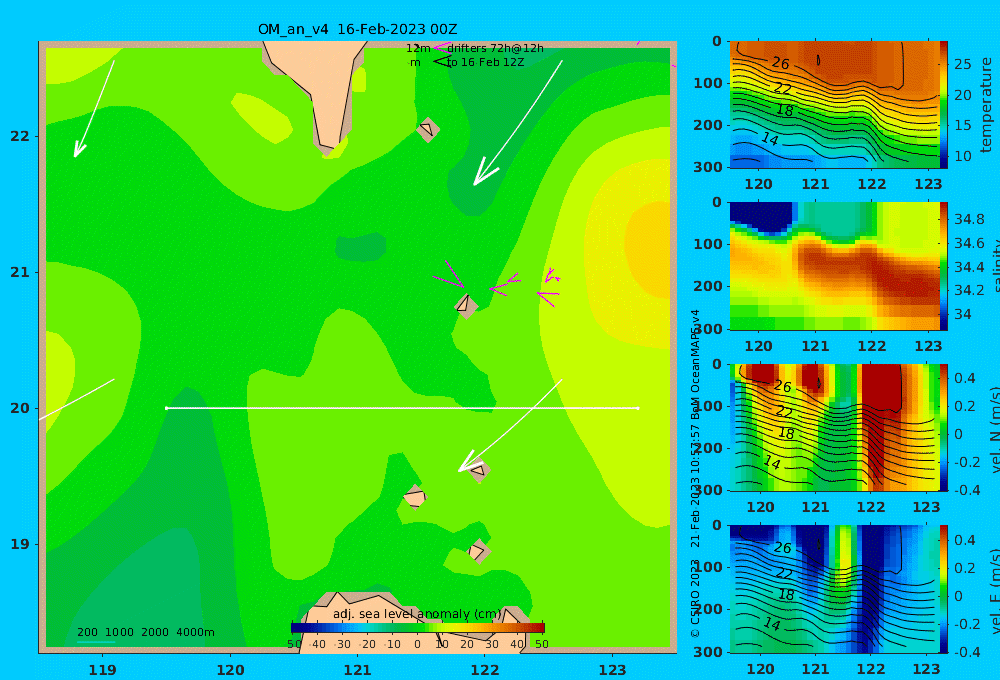The image size is (1000, 680).
Task: Click the magenta drifter track west of the 21N island
Action: coord(448,274)
